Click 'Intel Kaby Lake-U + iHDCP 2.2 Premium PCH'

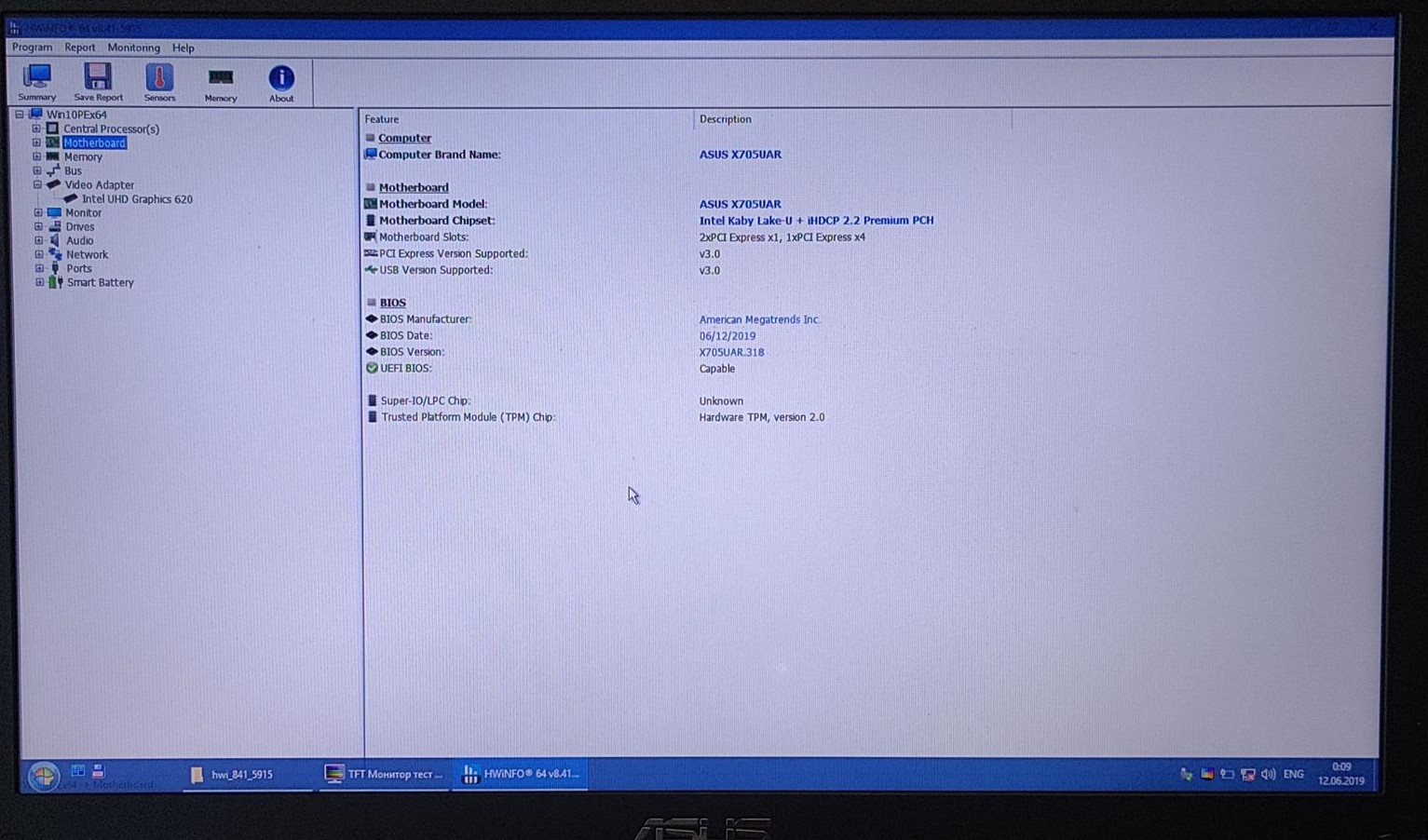816,221
